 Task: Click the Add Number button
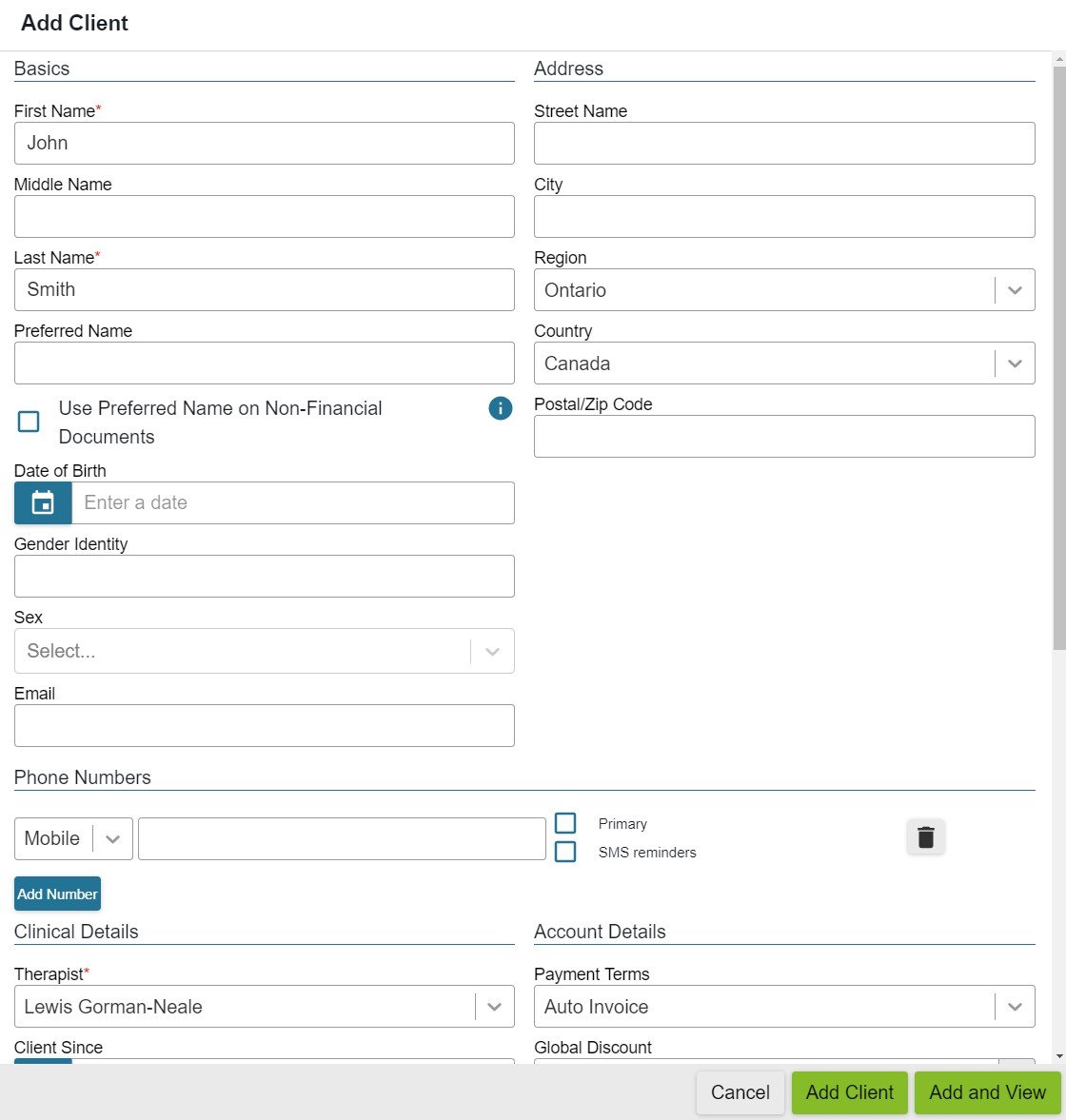pos(57,894)
